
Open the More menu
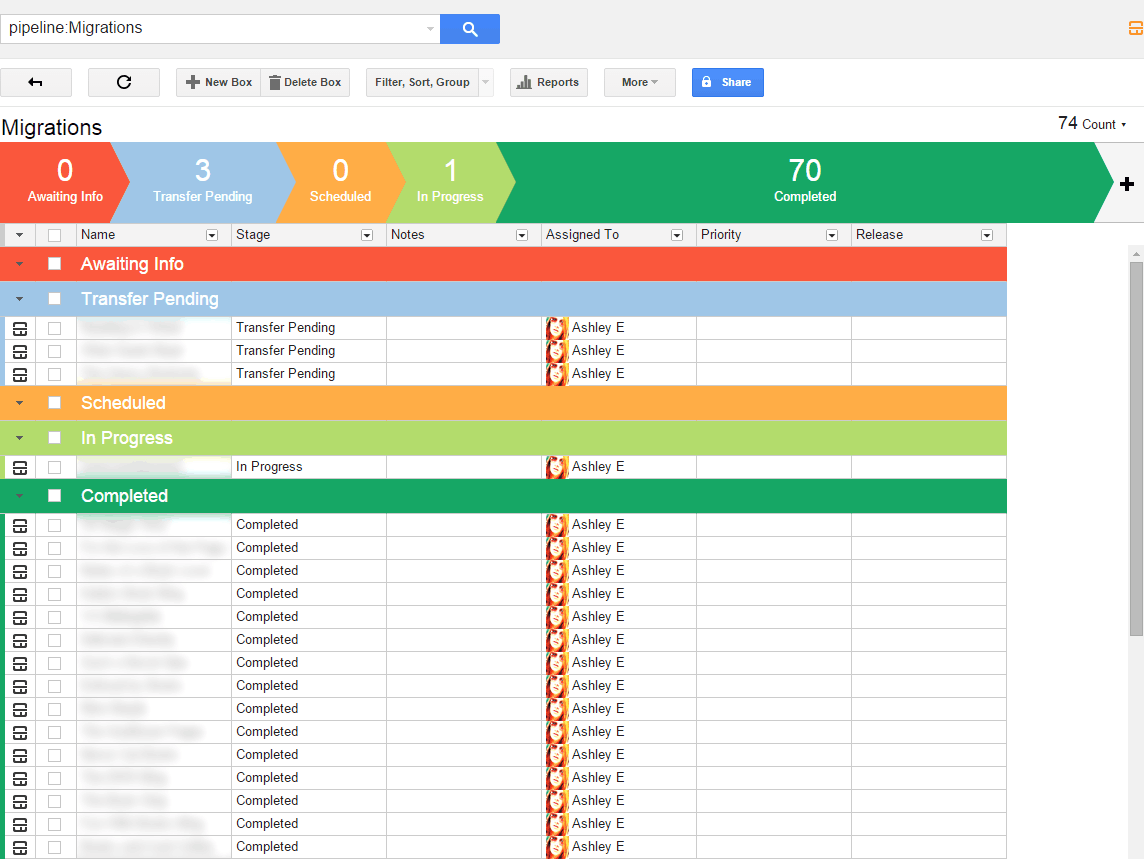639,82
